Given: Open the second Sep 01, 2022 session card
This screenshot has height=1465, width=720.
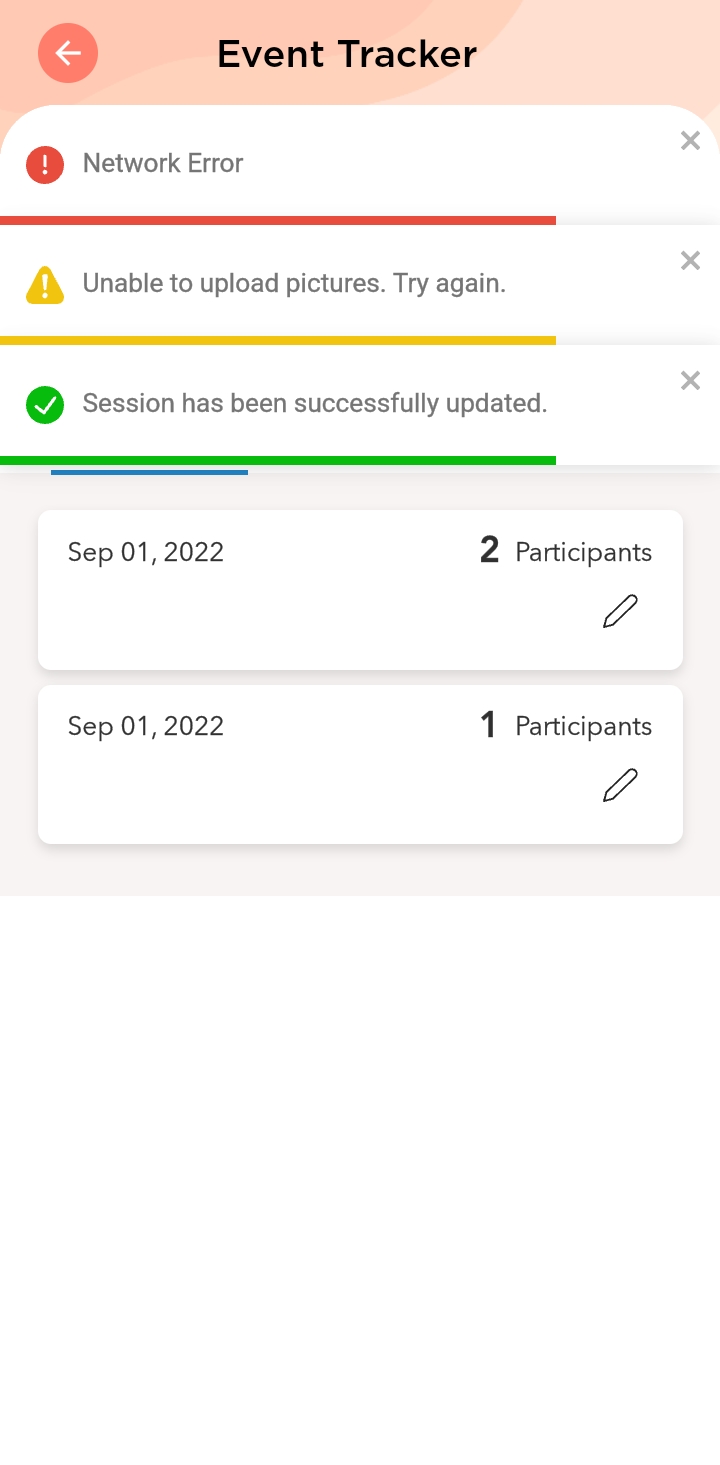Looking at the screenshot, I should (x=300, y=765).
